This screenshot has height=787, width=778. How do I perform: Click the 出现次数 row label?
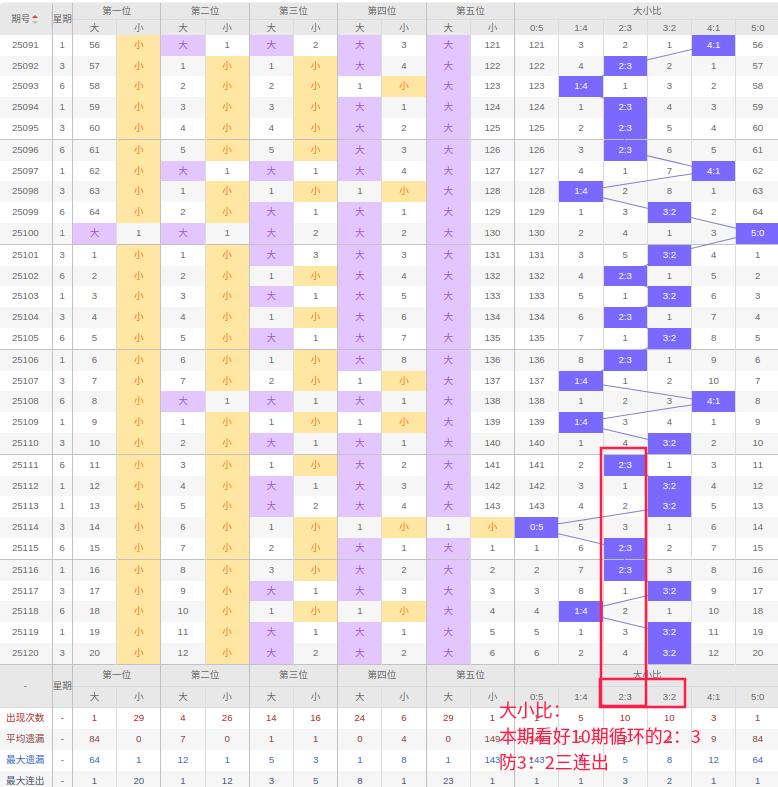(x=25, y=718)
